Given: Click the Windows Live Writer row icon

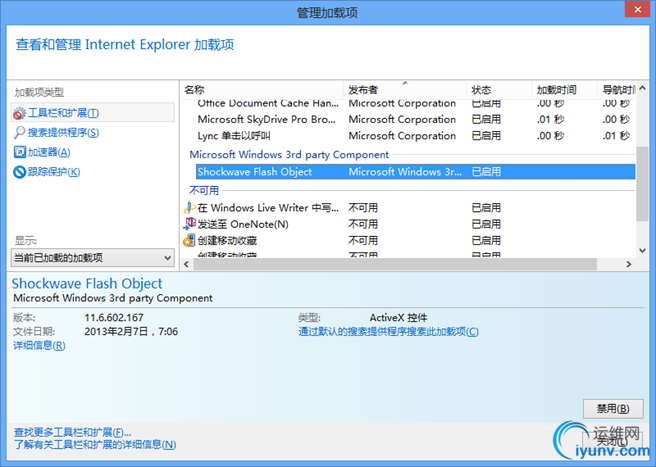Looking at the screenshot, I should coord(190,208).
